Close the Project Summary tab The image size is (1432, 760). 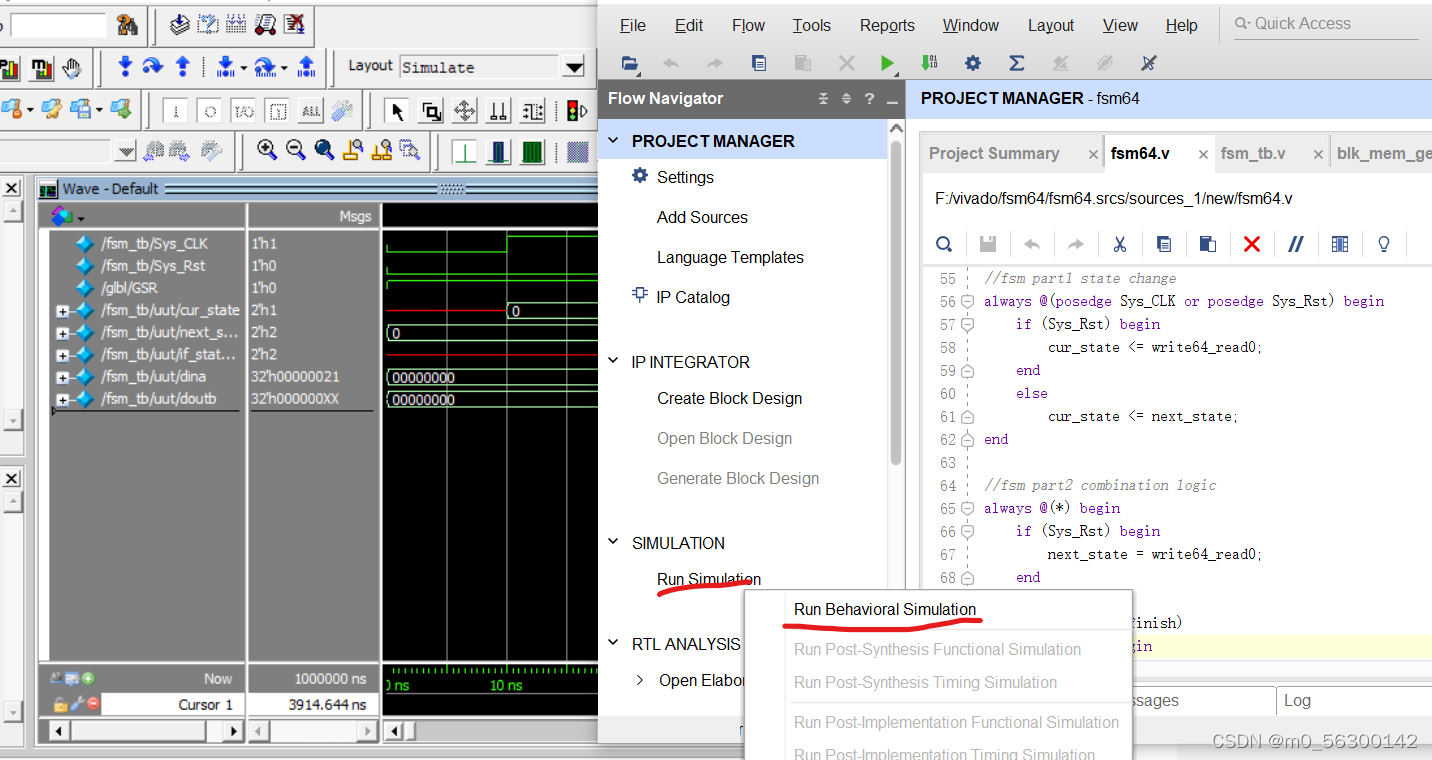coord(1093,154)
